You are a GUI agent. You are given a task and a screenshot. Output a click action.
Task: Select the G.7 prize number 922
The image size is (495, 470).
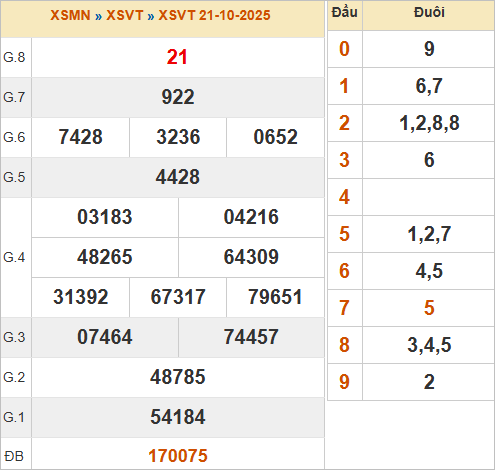[178, 97]
